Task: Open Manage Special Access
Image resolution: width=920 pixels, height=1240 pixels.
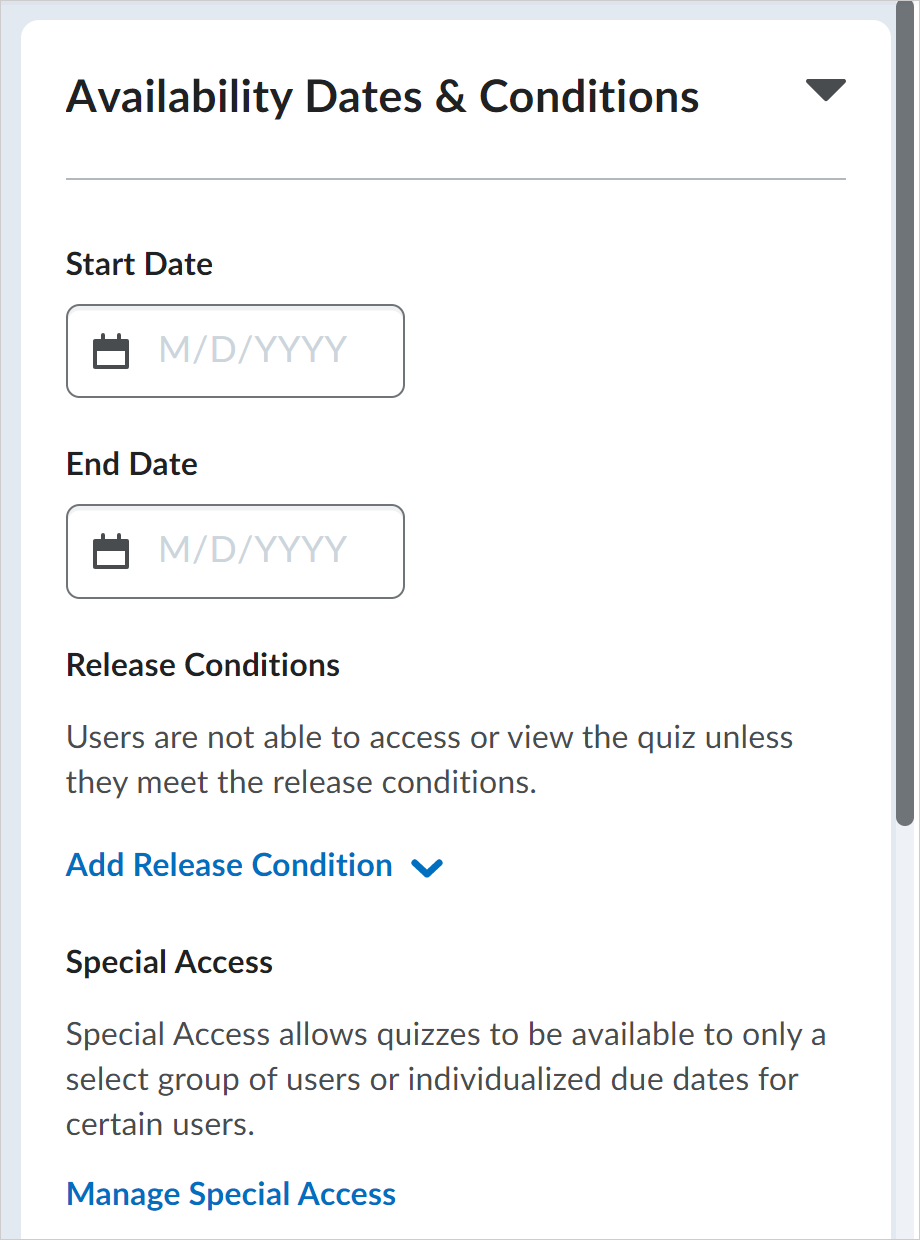Action: pos(231,1194)
